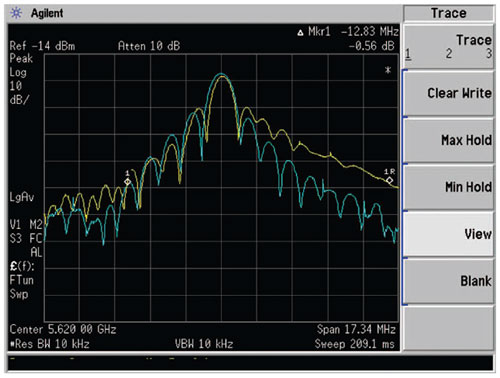Enable Max Hold trace mode
Viewport: 500px width, 378px height.
pos(449,140)
